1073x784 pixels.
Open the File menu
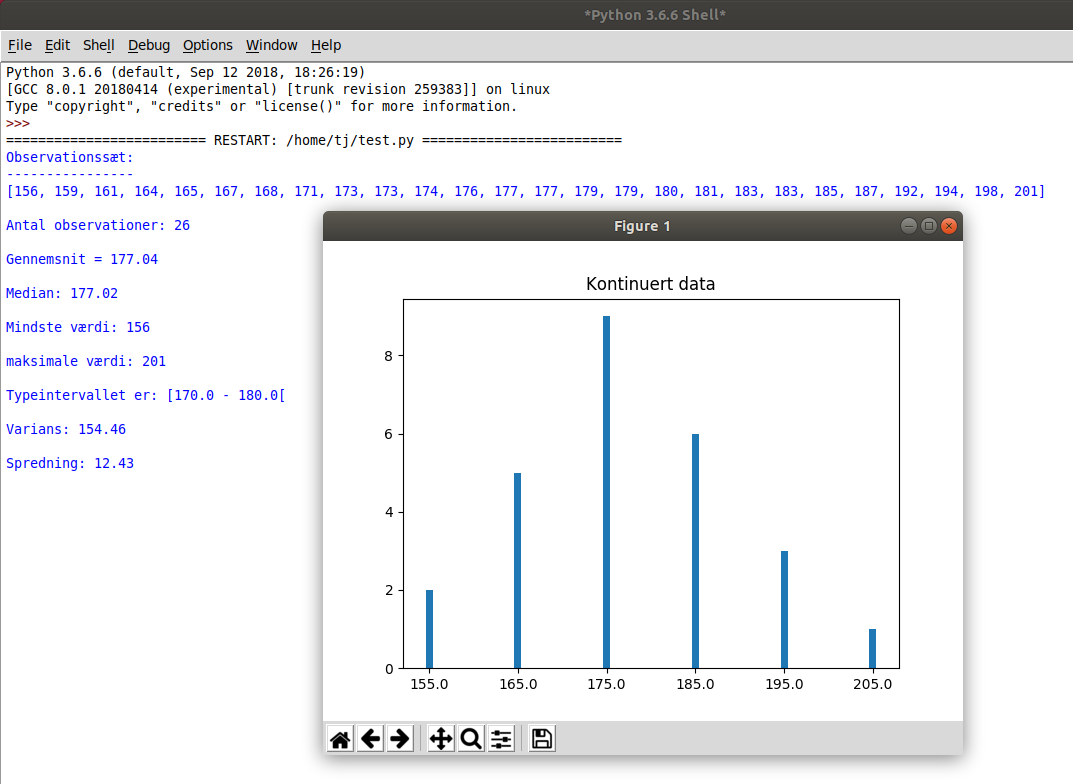(x=20, y=45)
